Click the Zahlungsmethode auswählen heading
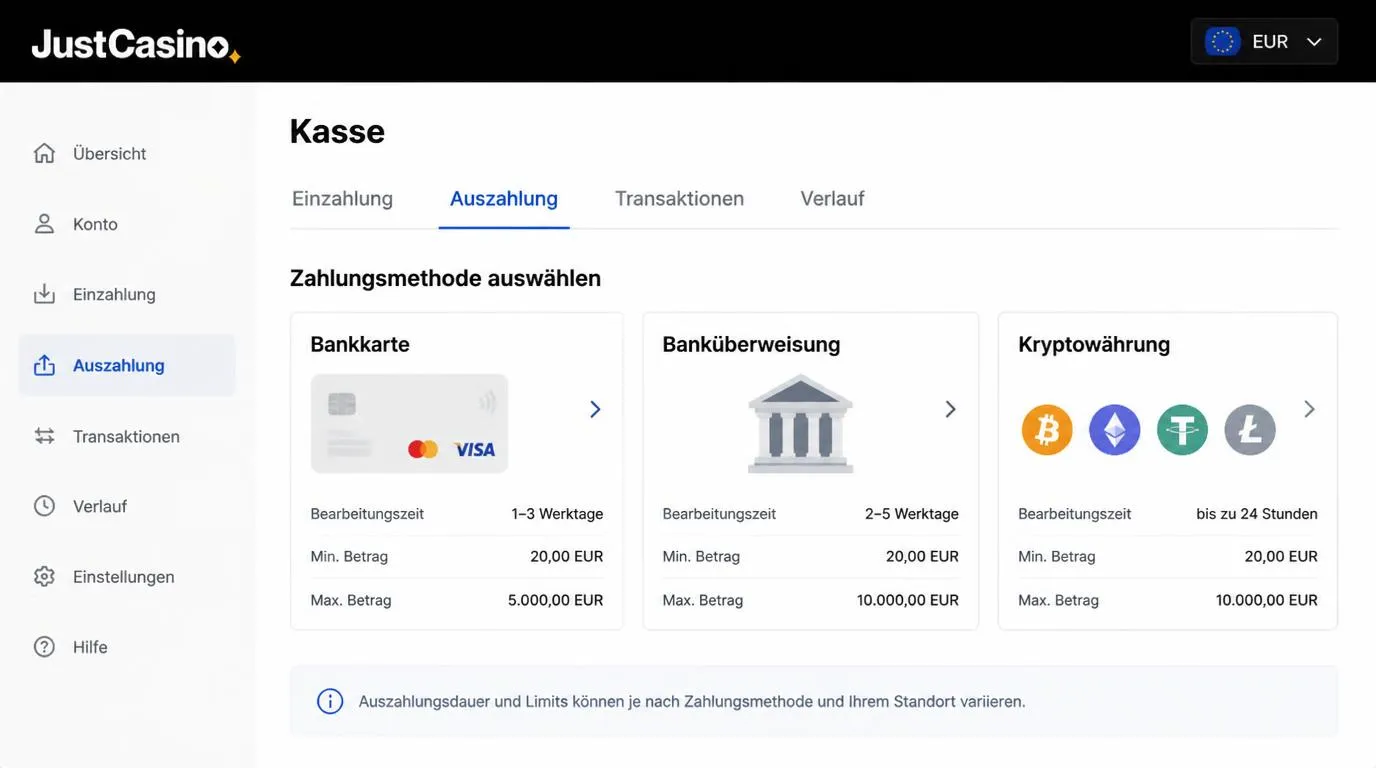1376x768 pixels. point(445,278)
